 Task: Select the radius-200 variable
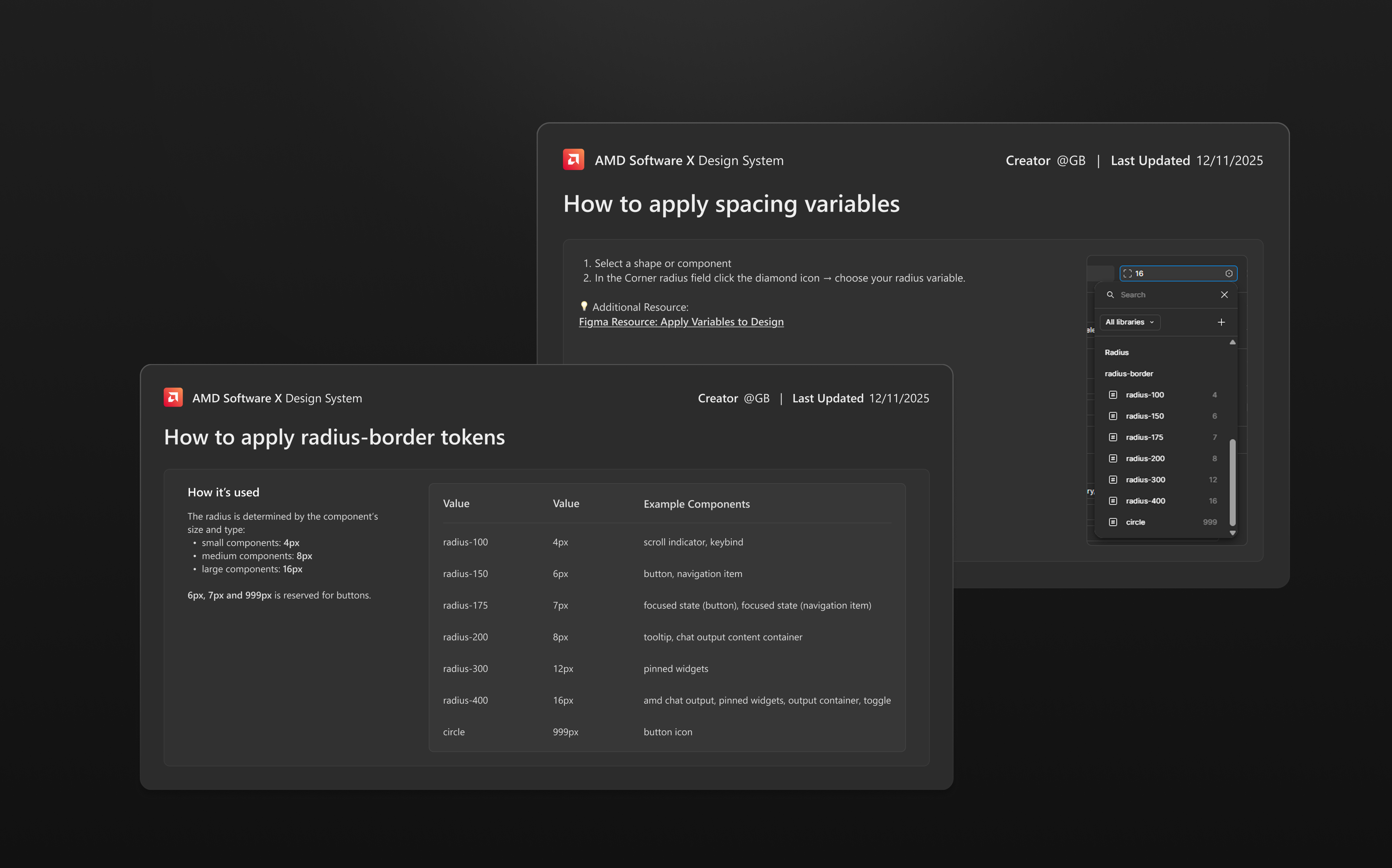(x=1145, y=458)
